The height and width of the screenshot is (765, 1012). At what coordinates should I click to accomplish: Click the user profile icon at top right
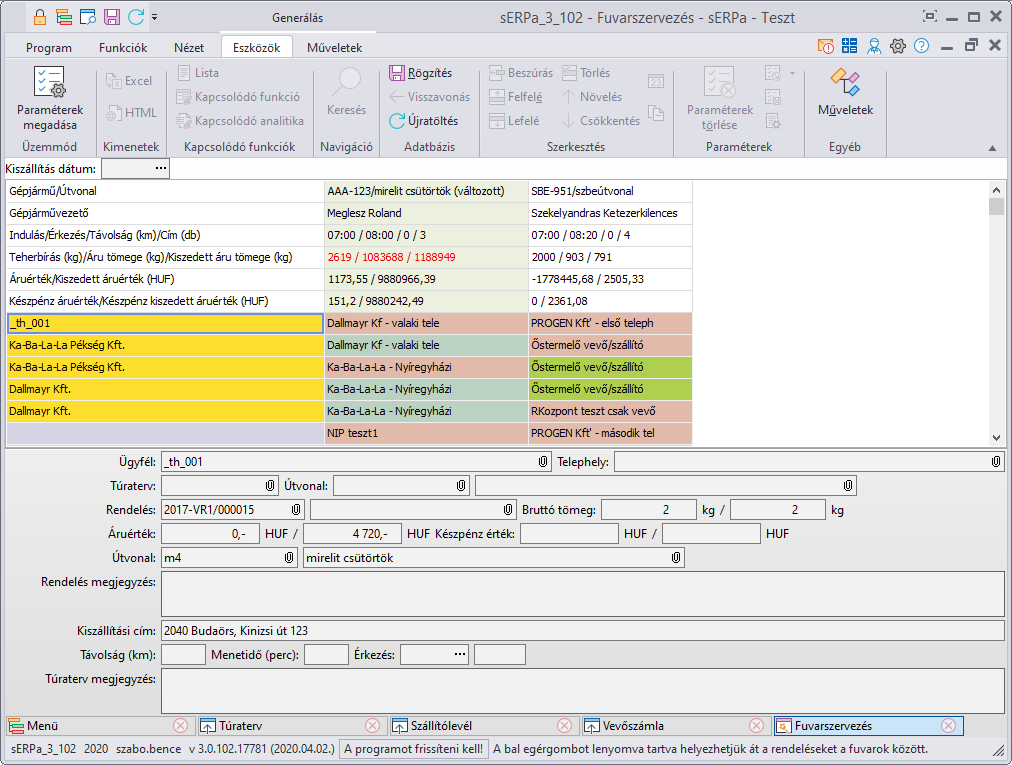pyautogui.click(x=875, y=46)
